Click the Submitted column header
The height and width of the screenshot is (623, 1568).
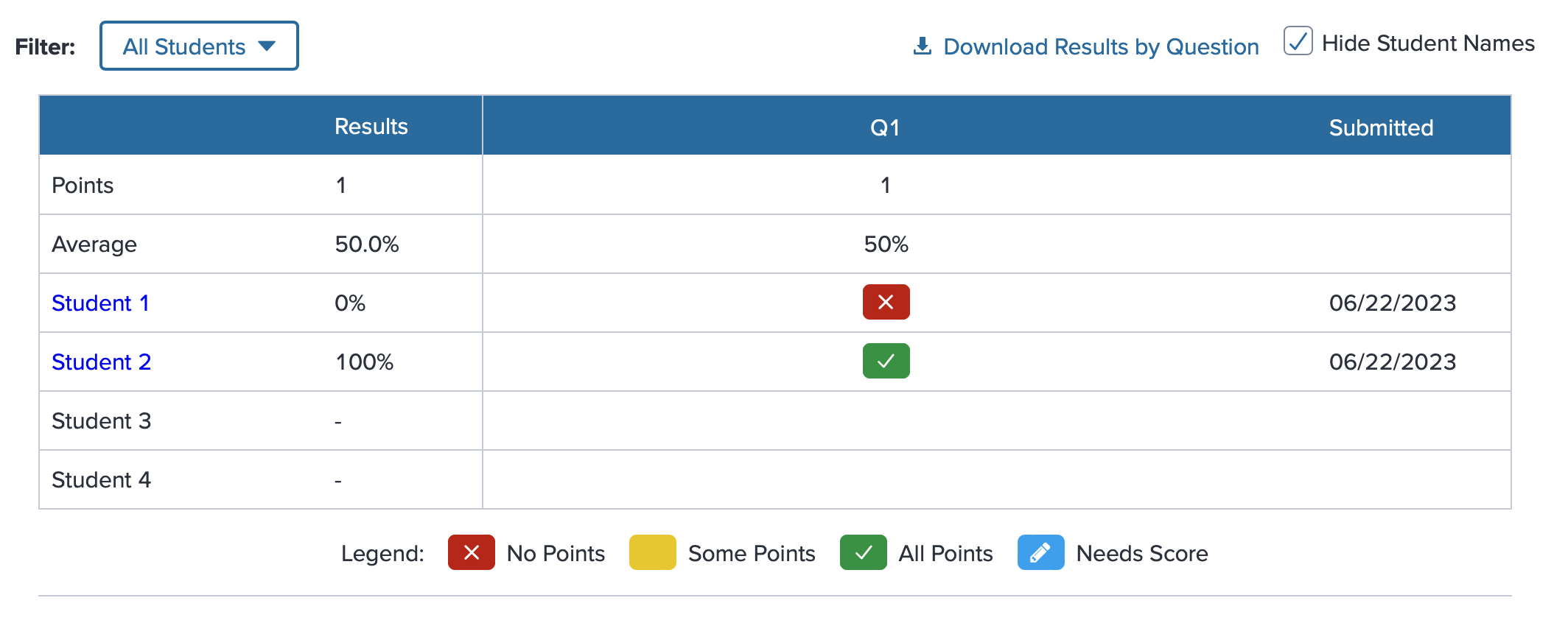(x=1381, y=127)
